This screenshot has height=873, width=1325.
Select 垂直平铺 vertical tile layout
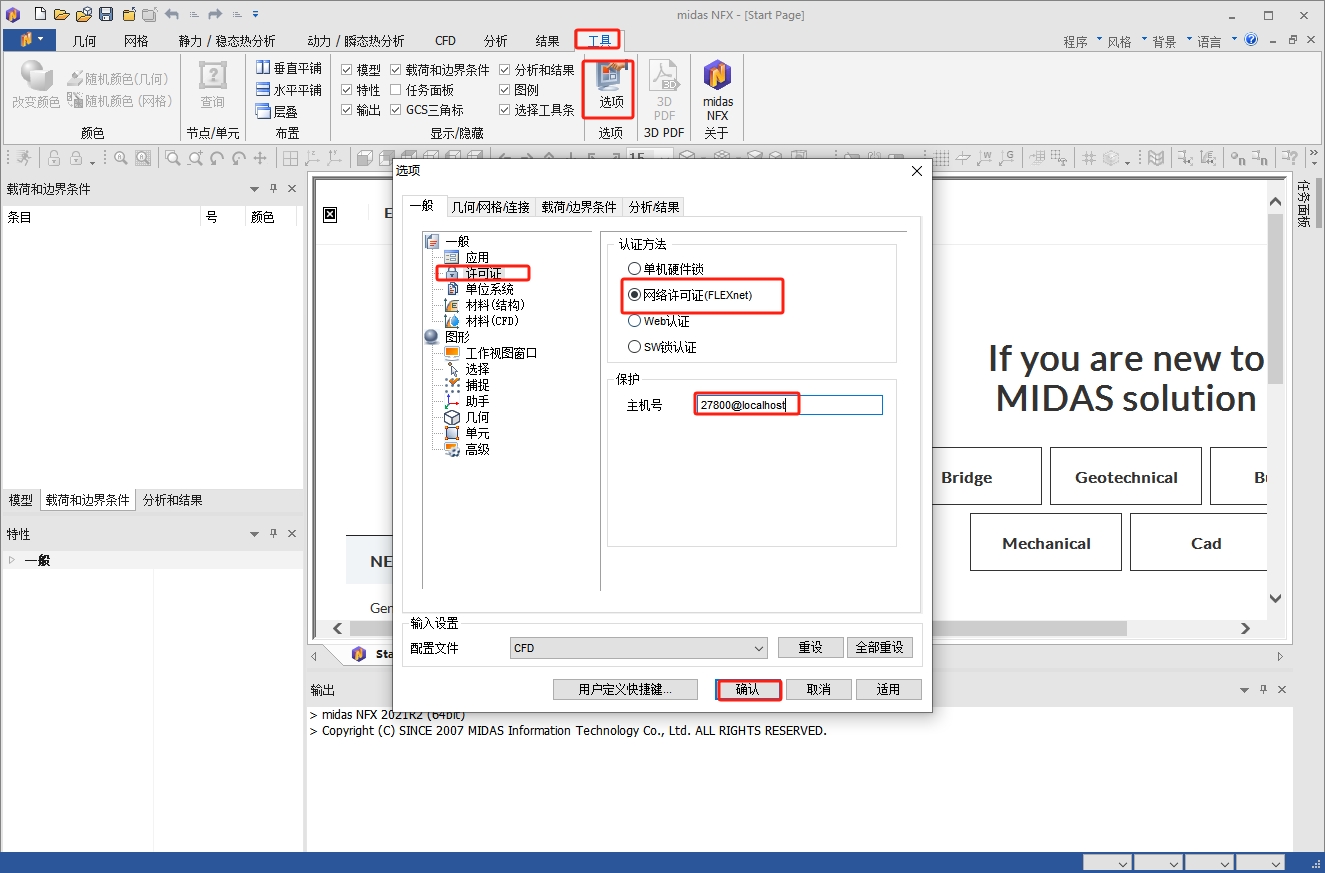289,68
